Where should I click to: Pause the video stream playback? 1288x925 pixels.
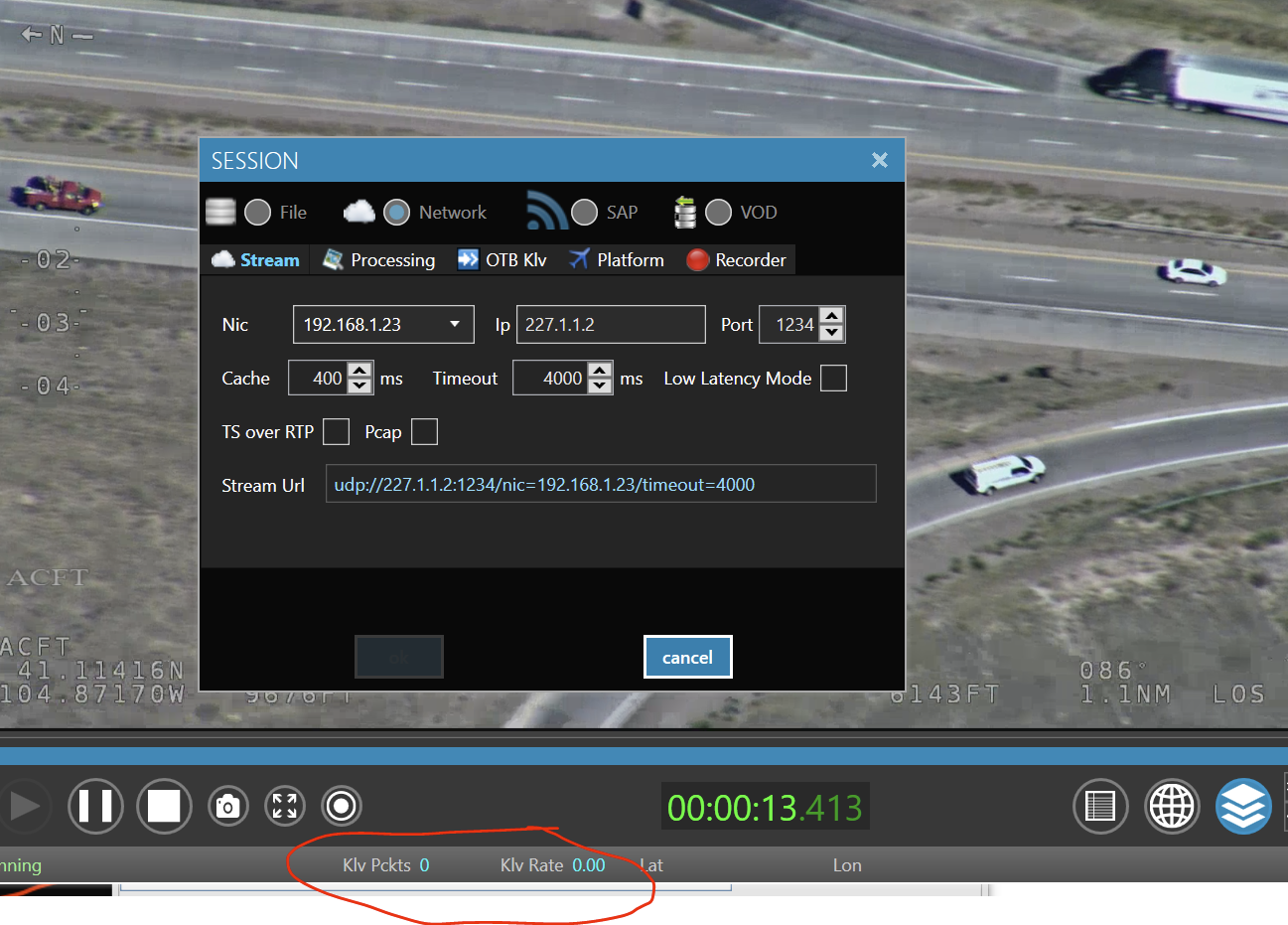pos(95,806)
